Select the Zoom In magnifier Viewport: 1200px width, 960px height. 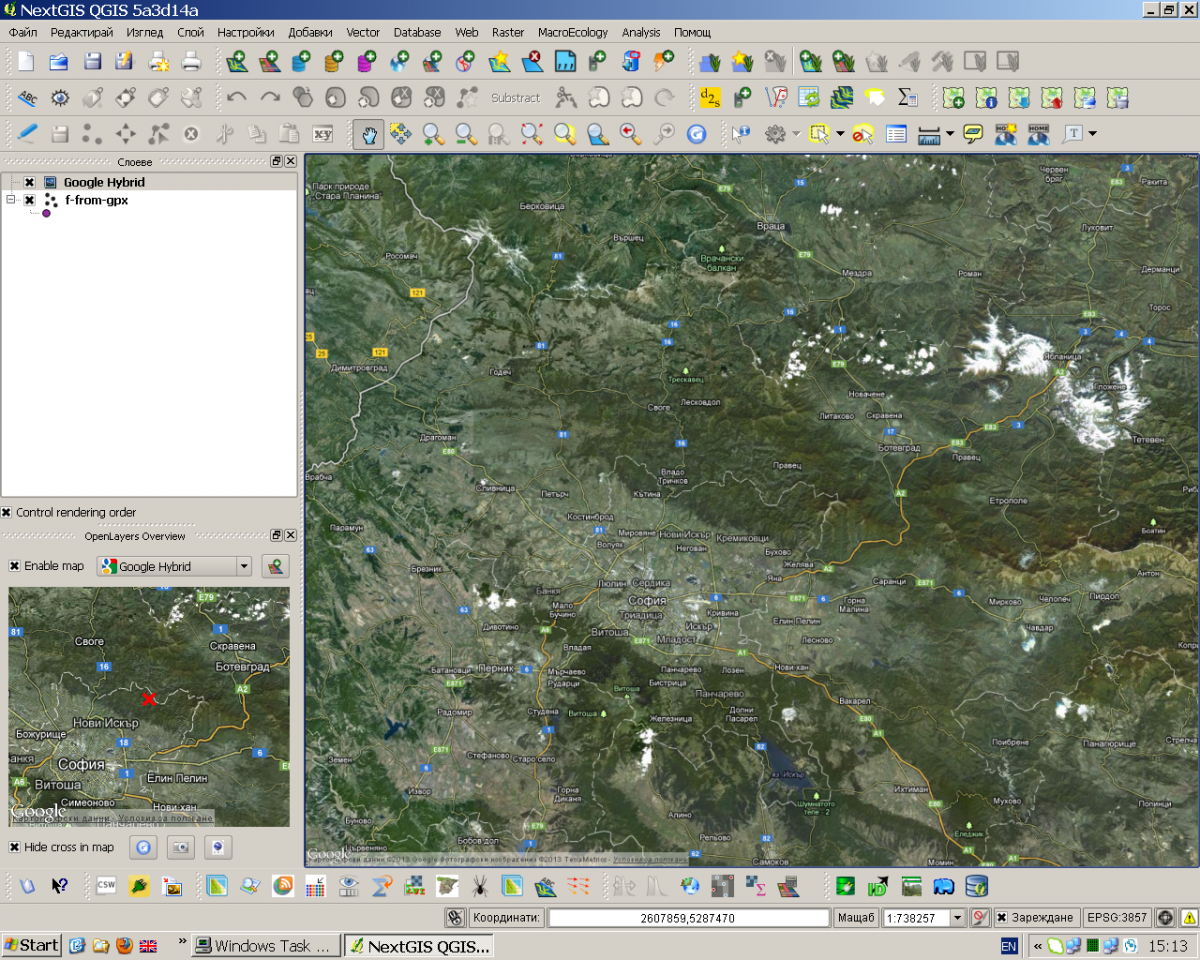pos(433,134)
